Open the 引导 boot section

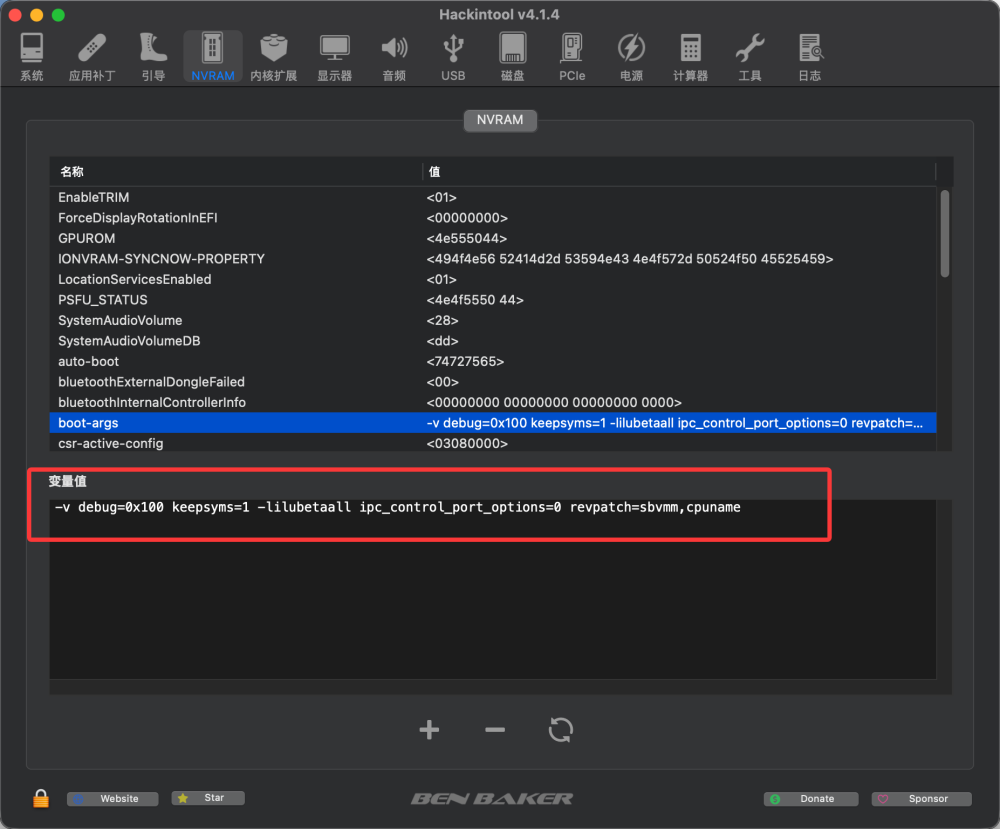coord(153,57)
